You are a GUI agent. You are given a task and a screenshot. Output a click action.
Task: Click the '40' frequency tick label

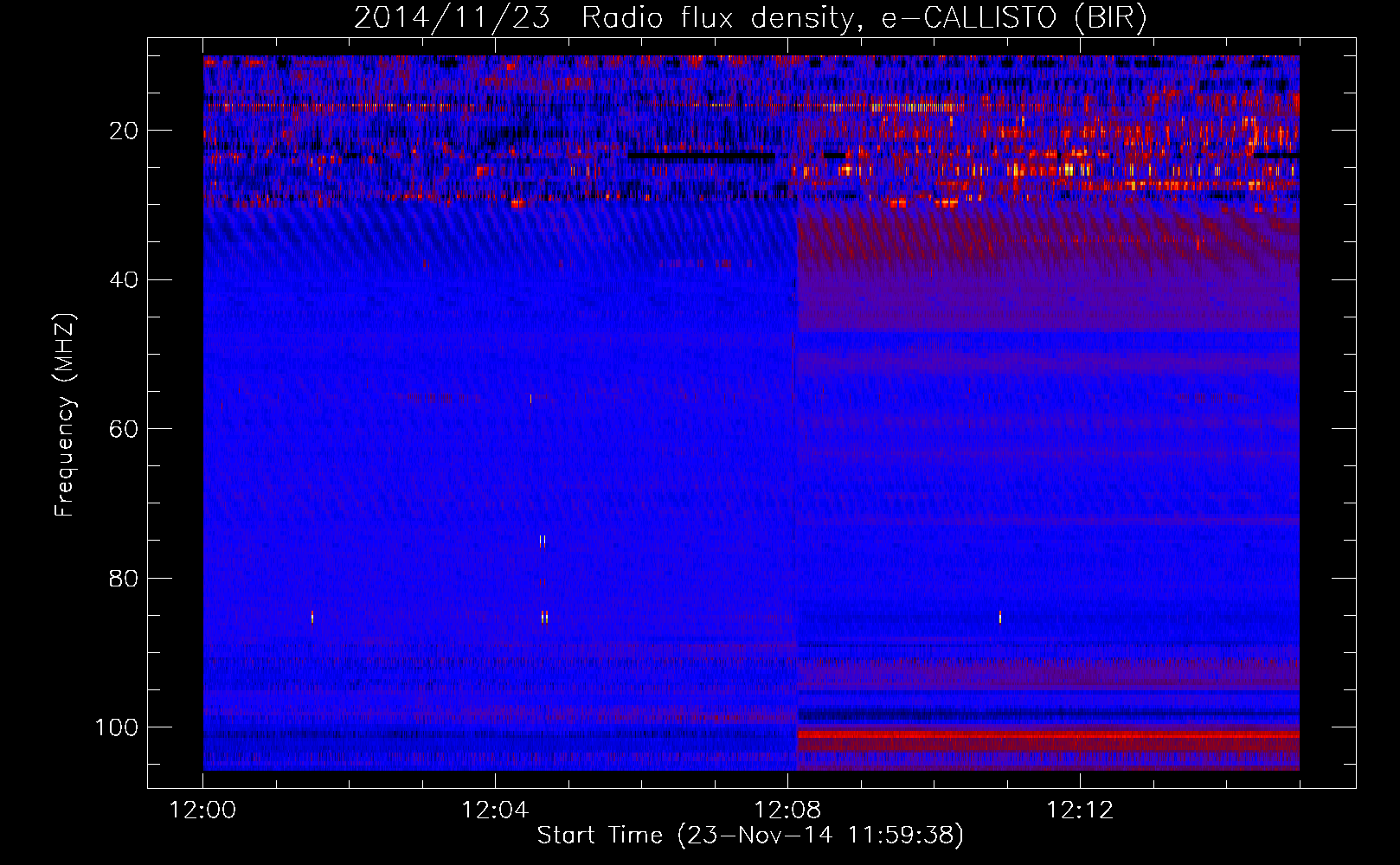pyautogui.click(x=125, y=279)
